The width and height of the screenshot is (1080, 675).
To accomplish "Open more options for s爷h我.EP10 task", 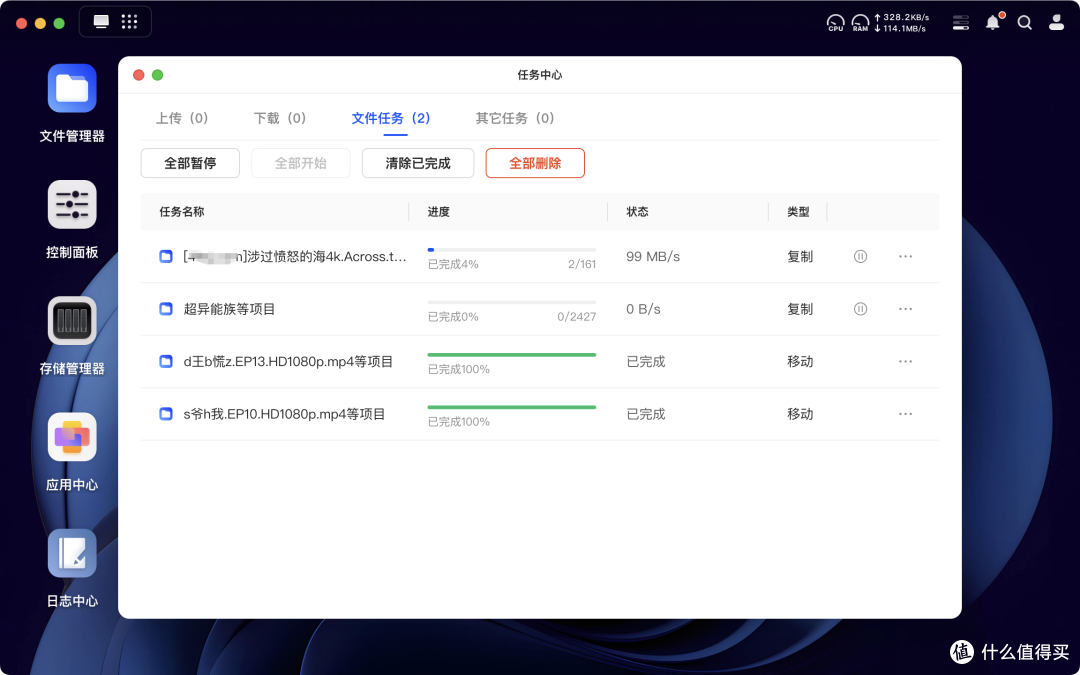I will [906, 414].
